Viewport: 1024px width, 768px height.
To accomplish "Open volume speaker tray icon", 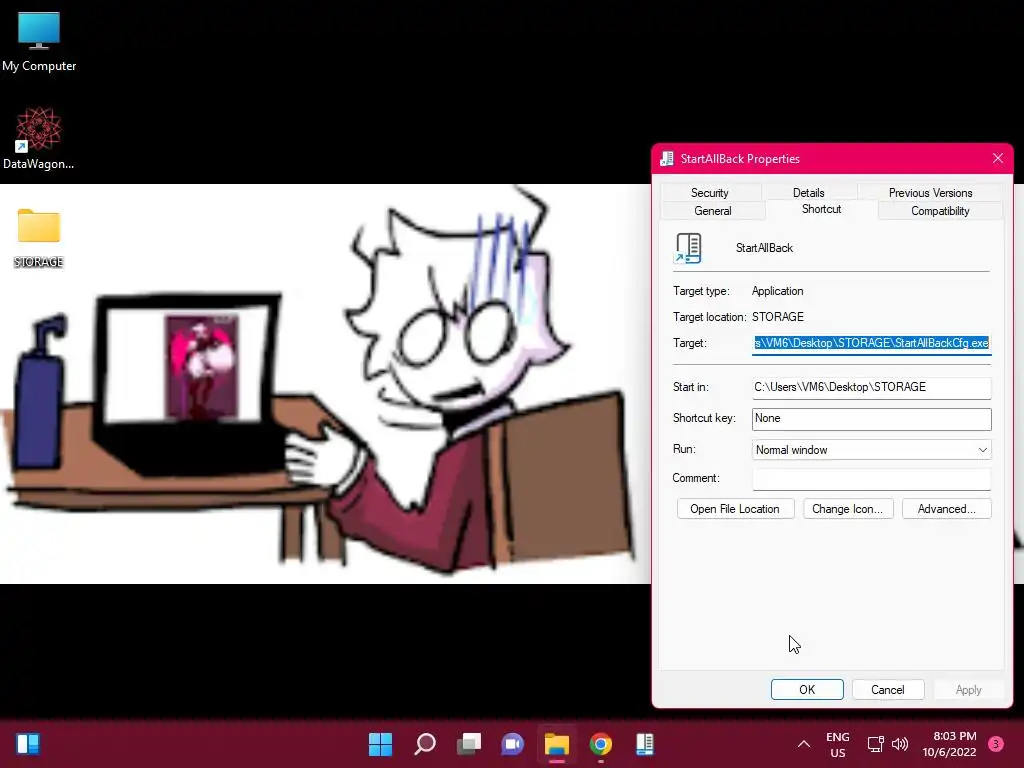I will click(900, 744).
